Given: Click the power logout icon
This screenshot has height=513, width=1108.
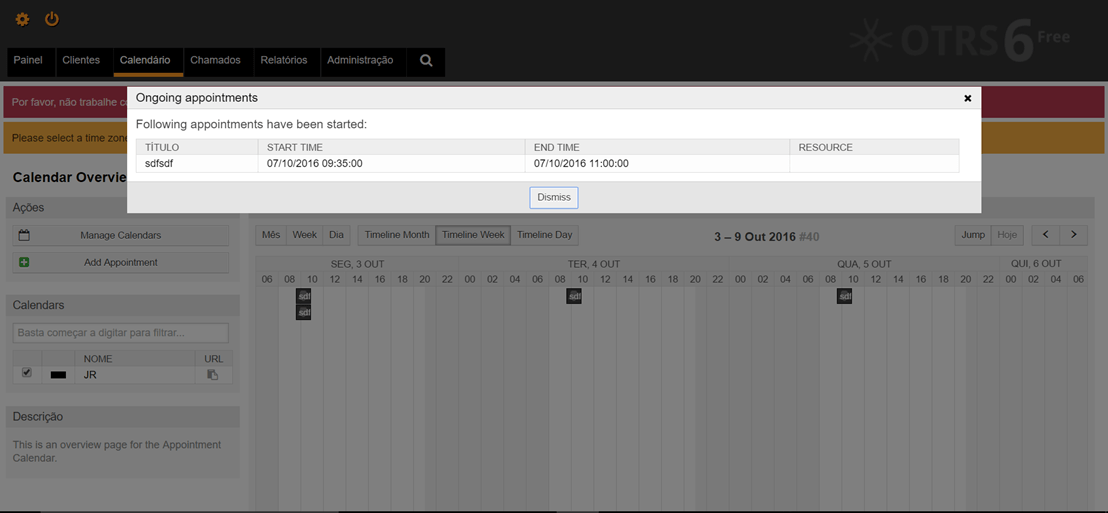Looking at the screenshot, I should (x=52, y=19).
